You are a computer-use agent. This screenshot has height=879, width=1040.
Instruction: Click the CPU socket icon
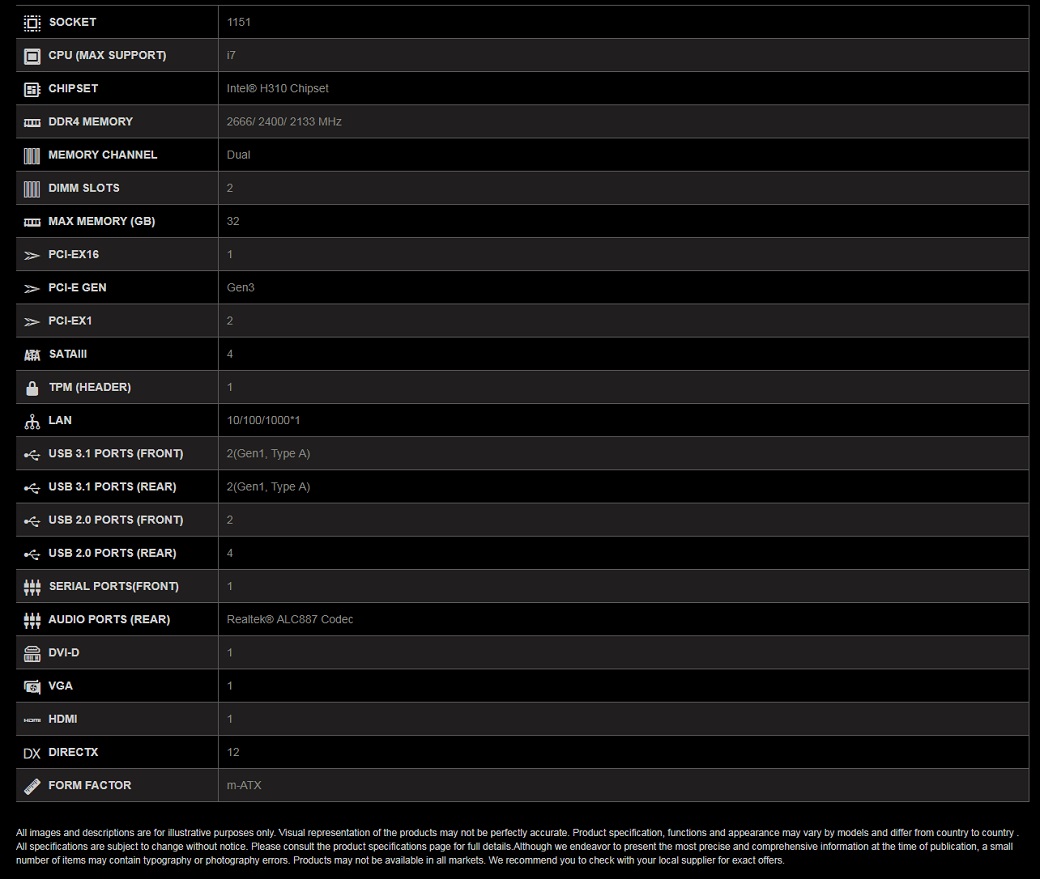click(32, 22)
